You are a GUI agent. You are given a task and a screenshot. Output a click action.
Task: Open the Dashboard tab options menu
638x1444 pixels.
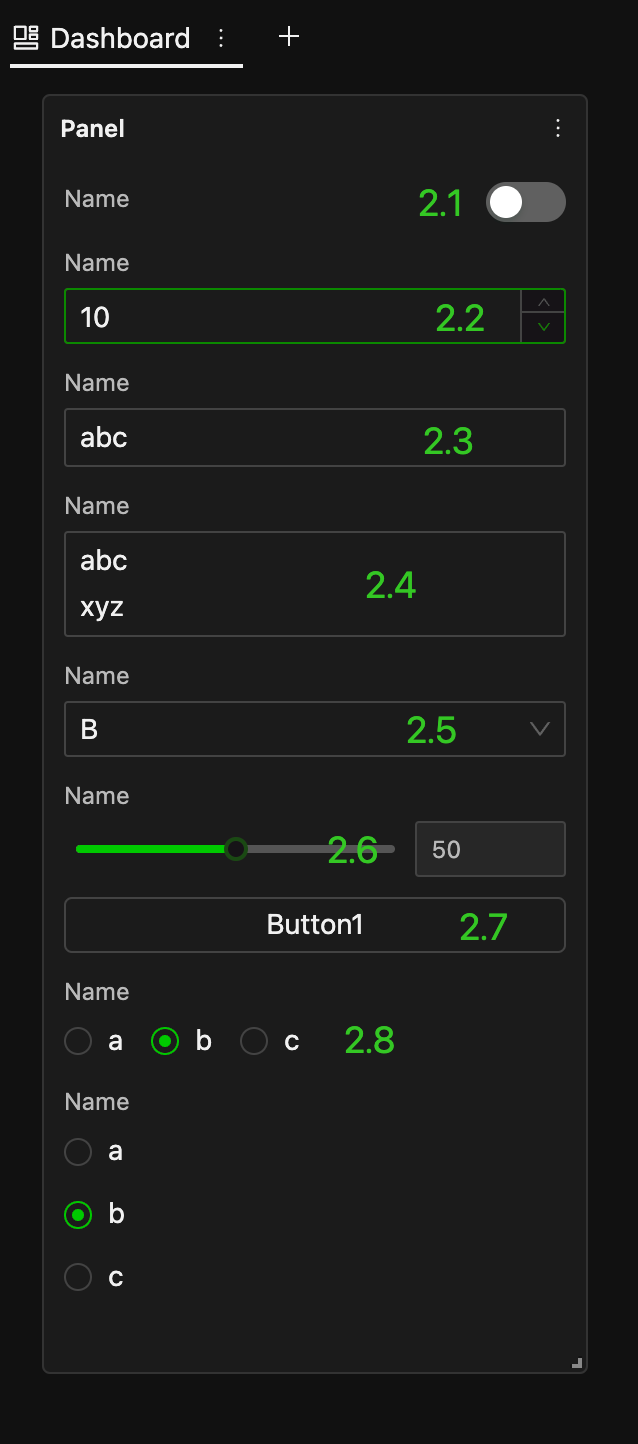(221, 38)
